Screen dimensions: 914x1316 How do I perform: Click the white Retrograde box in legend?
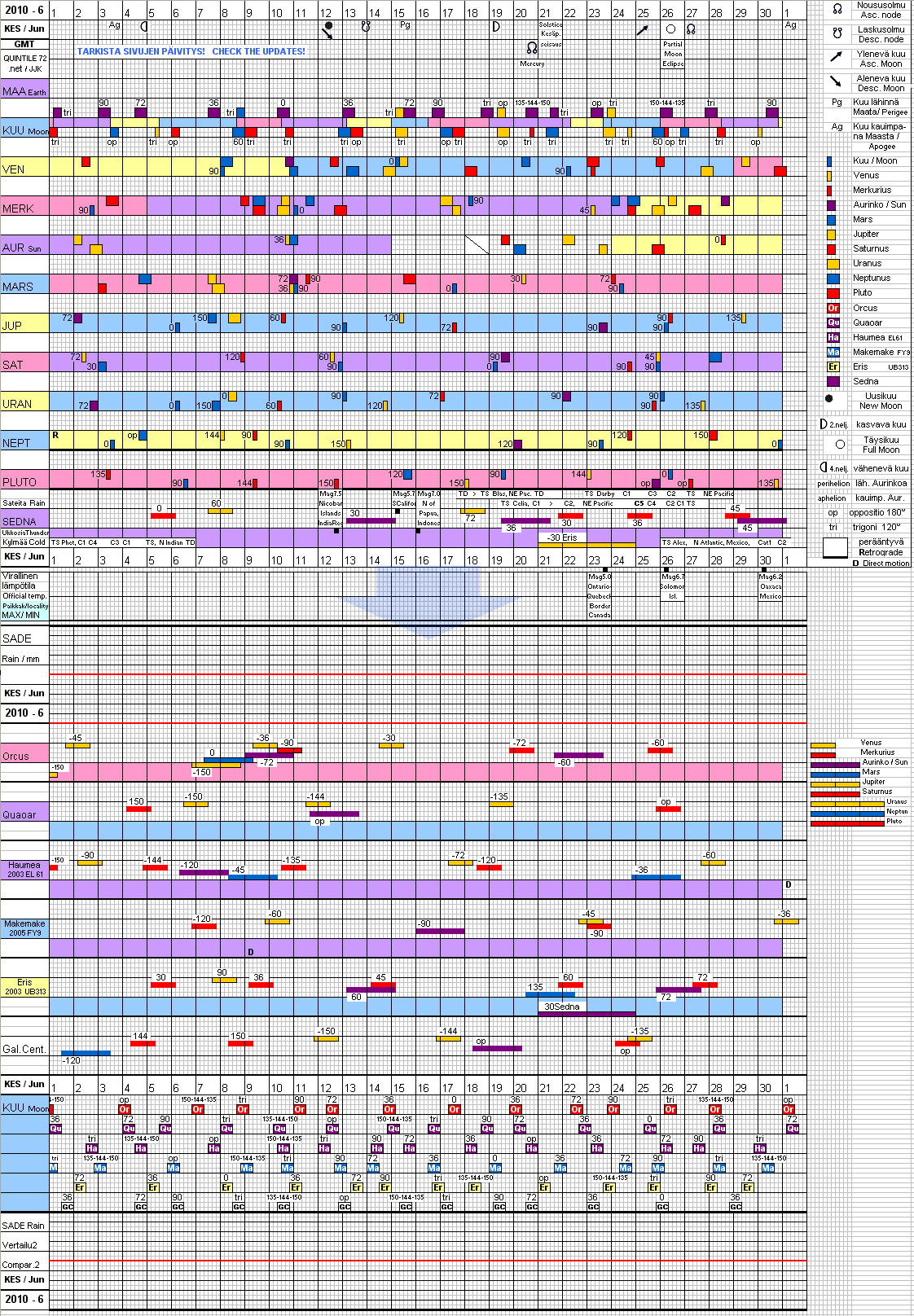tap(835, 547)
